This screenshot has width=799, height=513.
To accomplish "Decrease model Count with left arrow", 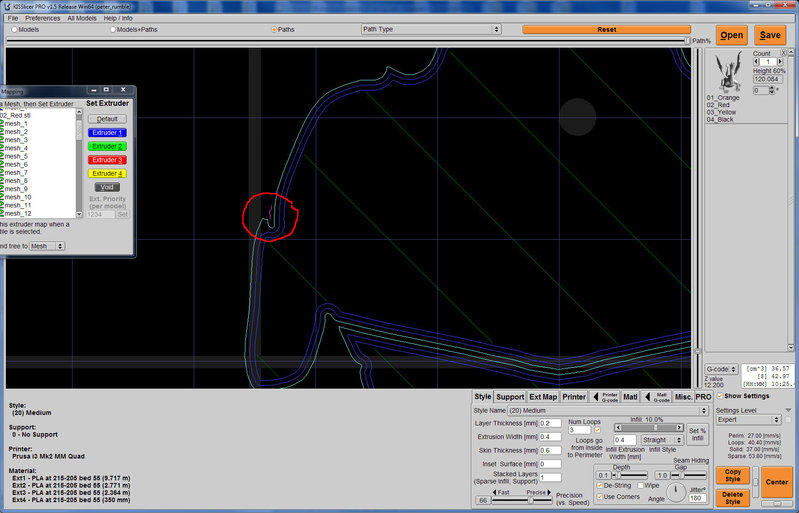I will (x=756, y=62).
